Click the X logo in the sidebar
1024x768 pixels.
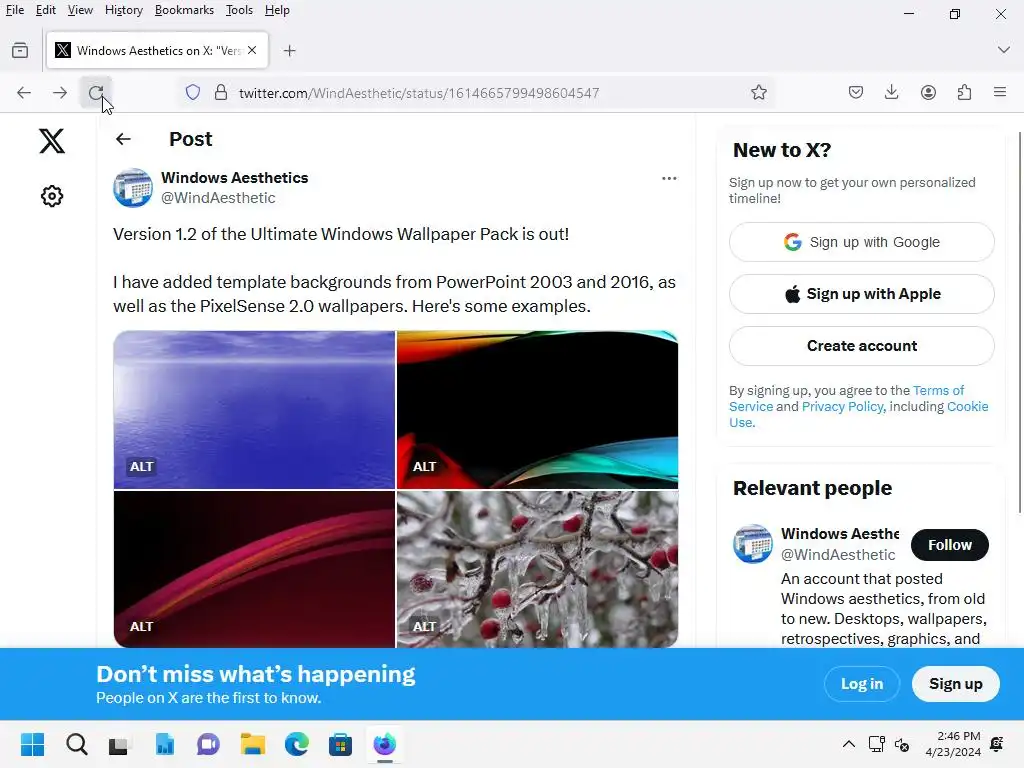pos(52,141)
